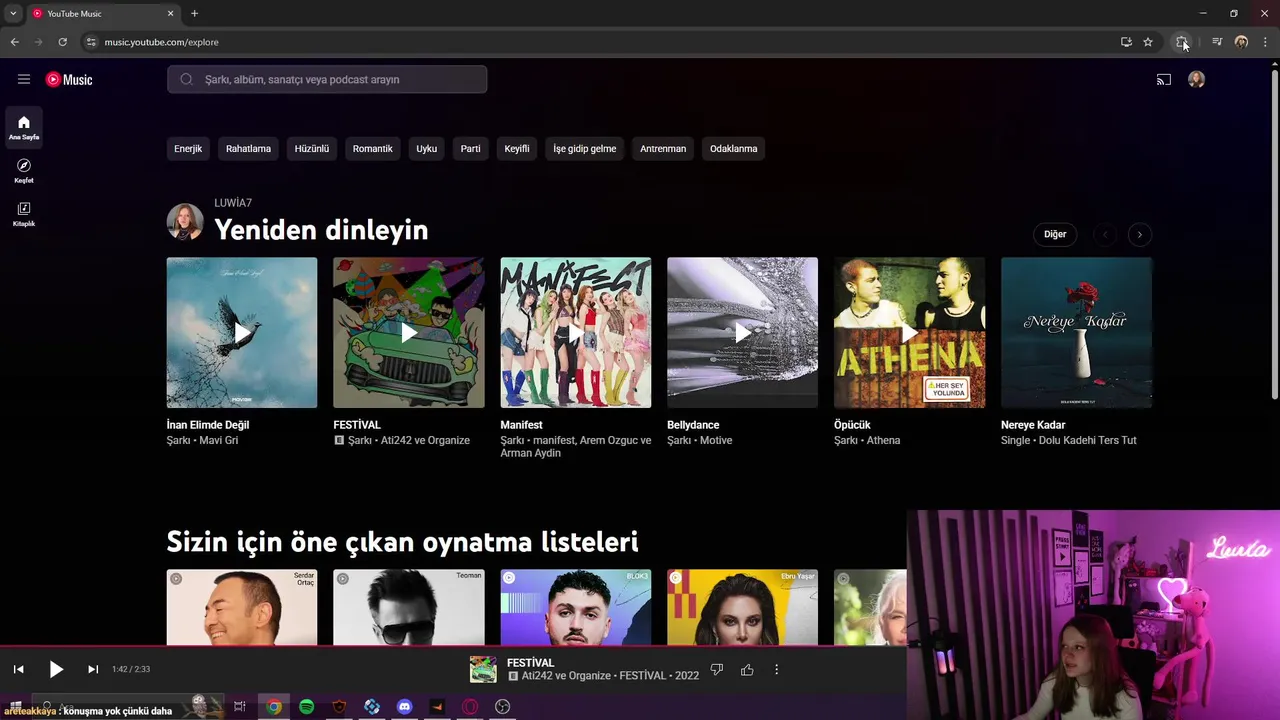Skip to next track

point(93,669)
